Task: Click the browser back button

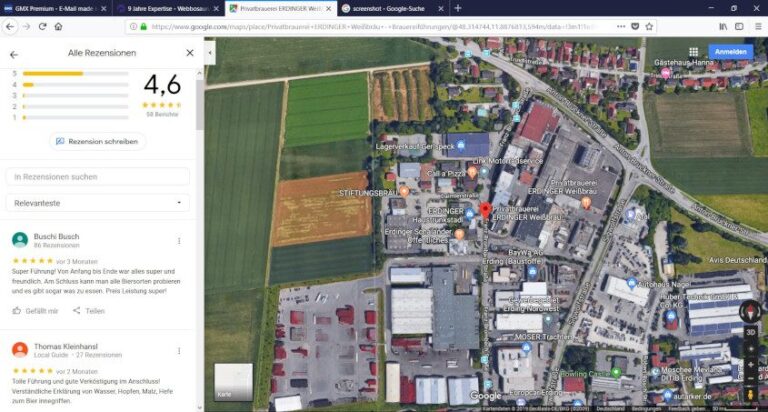Action: tap(10, 27)
